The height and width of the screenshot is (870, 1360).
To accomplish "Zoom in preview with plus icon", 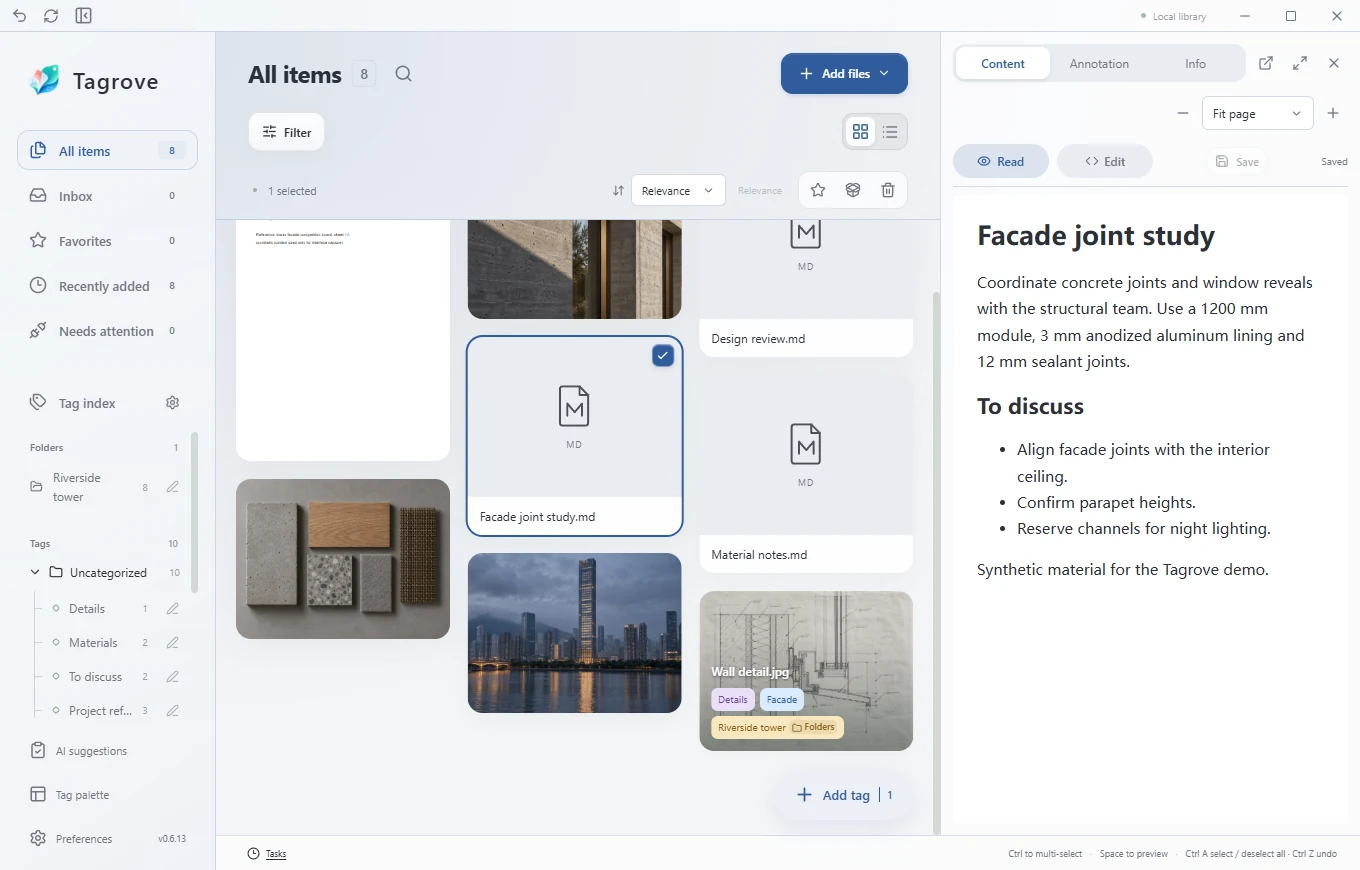I will pyautogui.click(x=1333, y=113).
